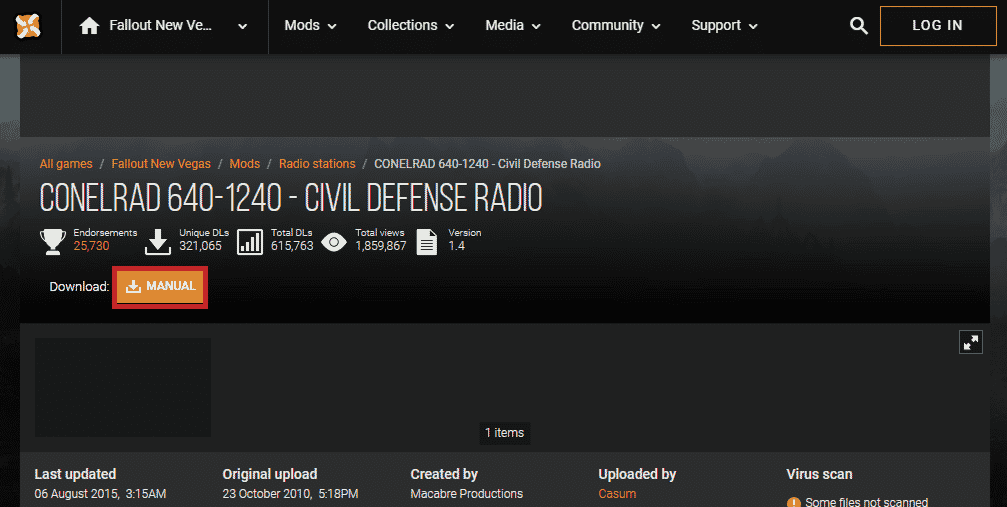Click the CONELRAD 640-1240 mod title
Image resolution: width=1007 pixels, height=507 pixels.
pos(291,198)
